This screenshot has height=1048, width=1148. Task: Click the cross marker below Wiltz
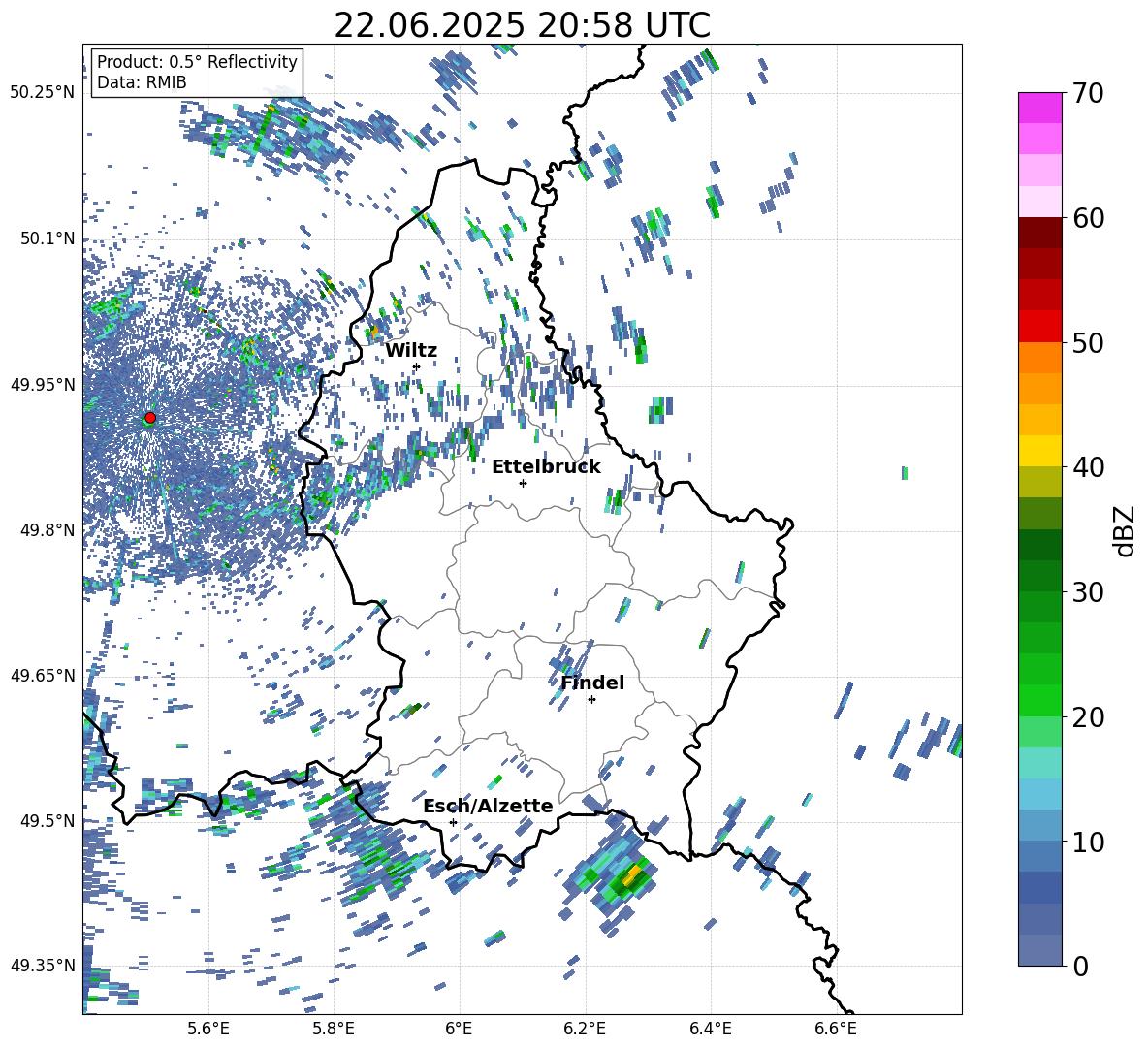pos(417,366)
